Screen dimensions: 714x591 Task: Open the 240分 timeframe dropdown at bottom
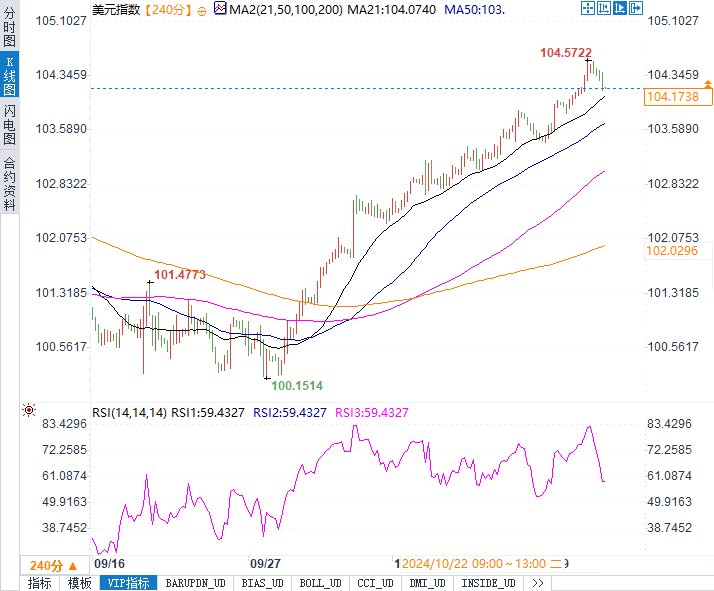[54, 566]
